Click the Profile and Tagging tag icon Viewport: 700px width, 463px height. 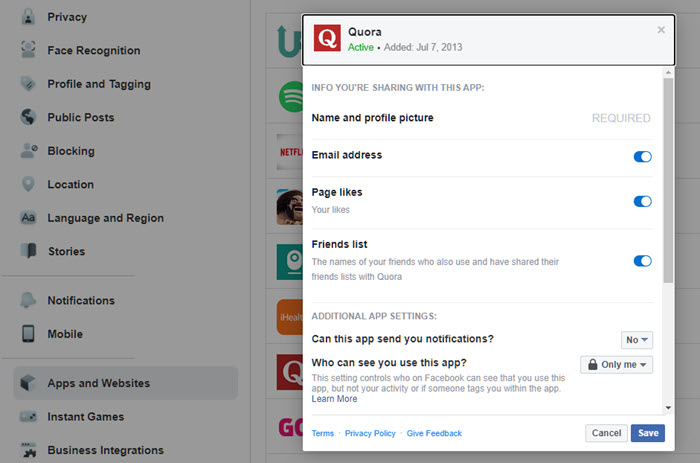pyautogui.click(x=28, y=83)
